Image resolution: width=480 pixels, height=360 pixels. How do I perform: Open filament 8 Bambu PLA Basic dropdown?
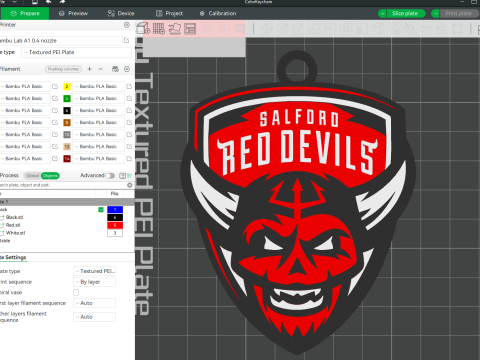tap(98, 122)
